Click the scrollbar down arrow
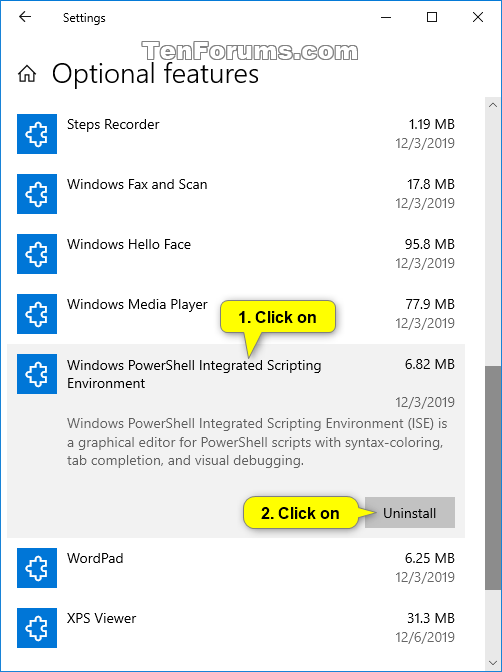The image size is (502, 672). coord(493,663)
